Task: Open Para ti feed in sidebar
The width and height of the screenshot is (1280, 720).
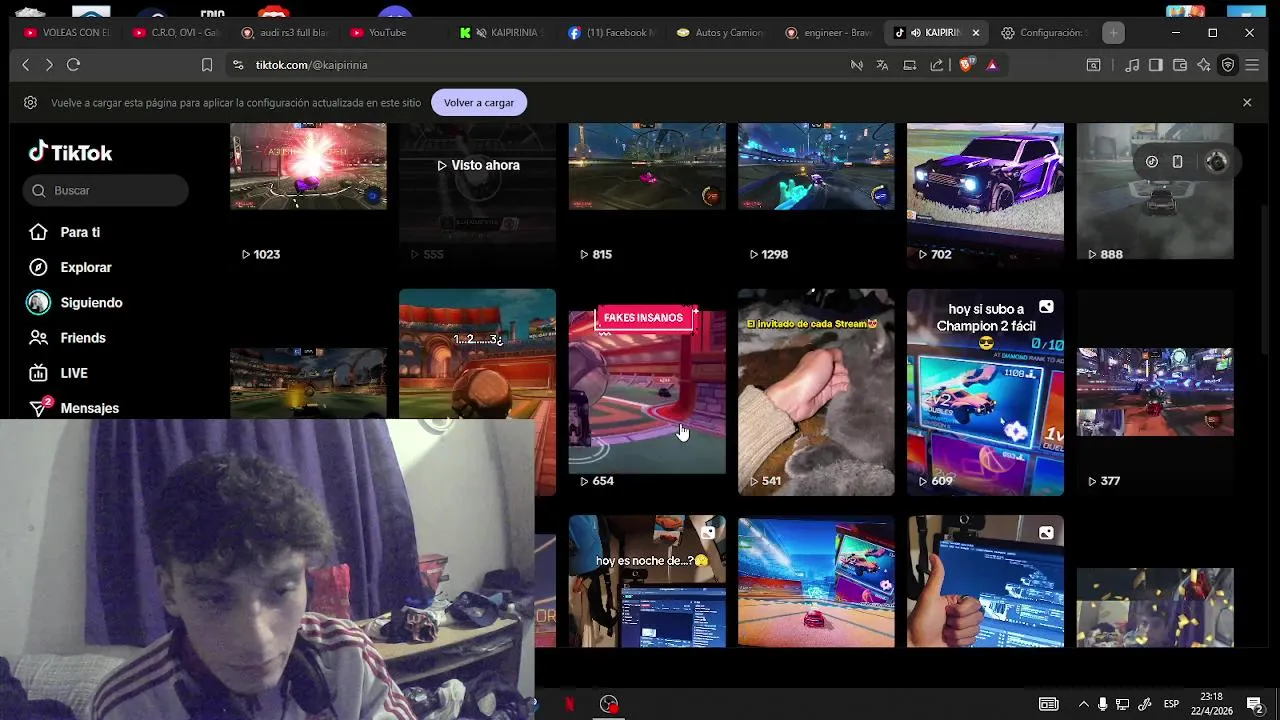Action: [66, 232]
